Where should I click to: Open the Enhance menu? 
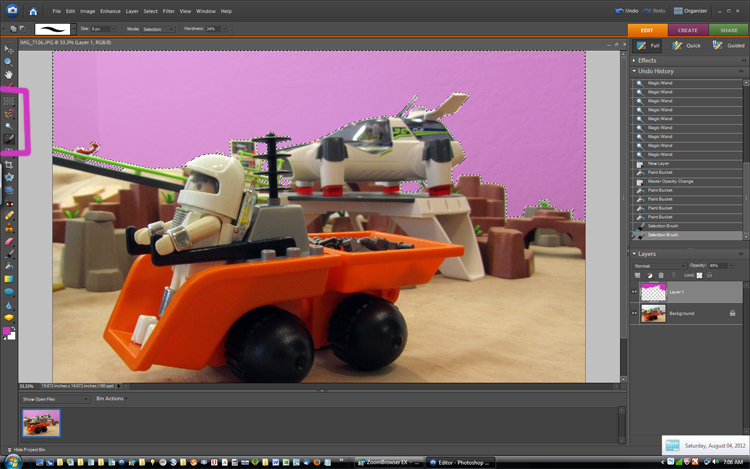click(x=109, y=11)
